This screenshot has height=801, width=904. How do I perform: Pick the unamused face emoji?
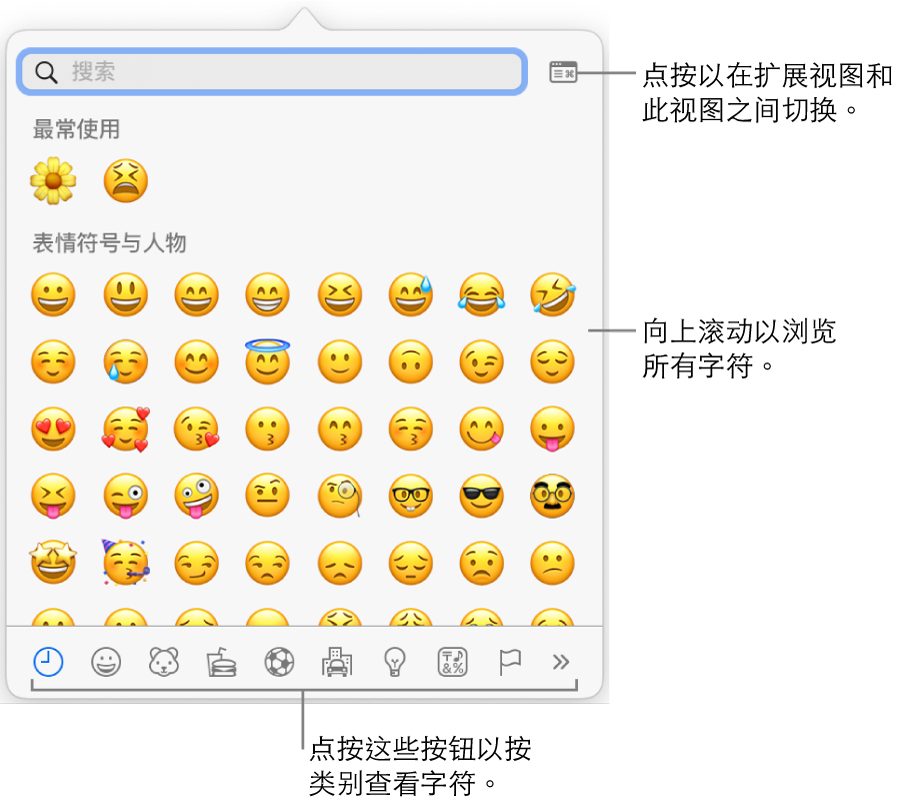(x=268, y=562)
